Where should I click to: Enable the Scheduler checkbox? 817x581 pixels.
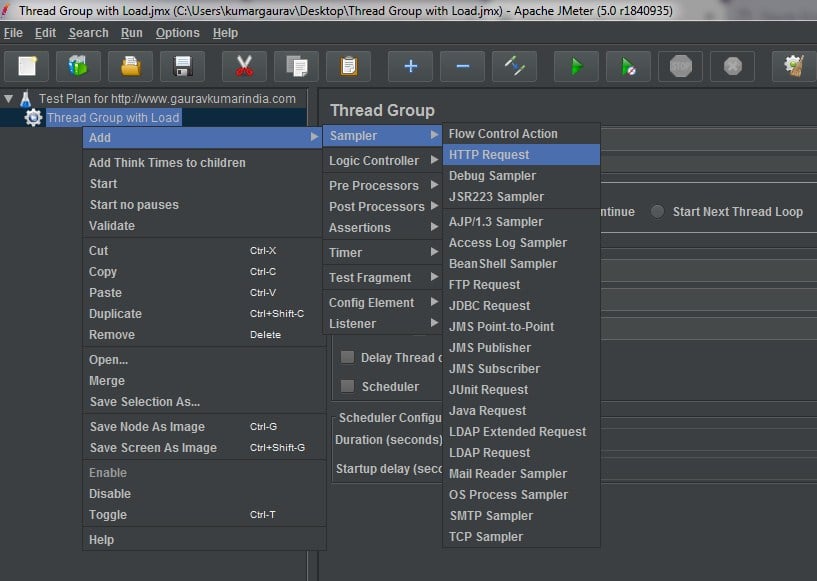point(348,386)
